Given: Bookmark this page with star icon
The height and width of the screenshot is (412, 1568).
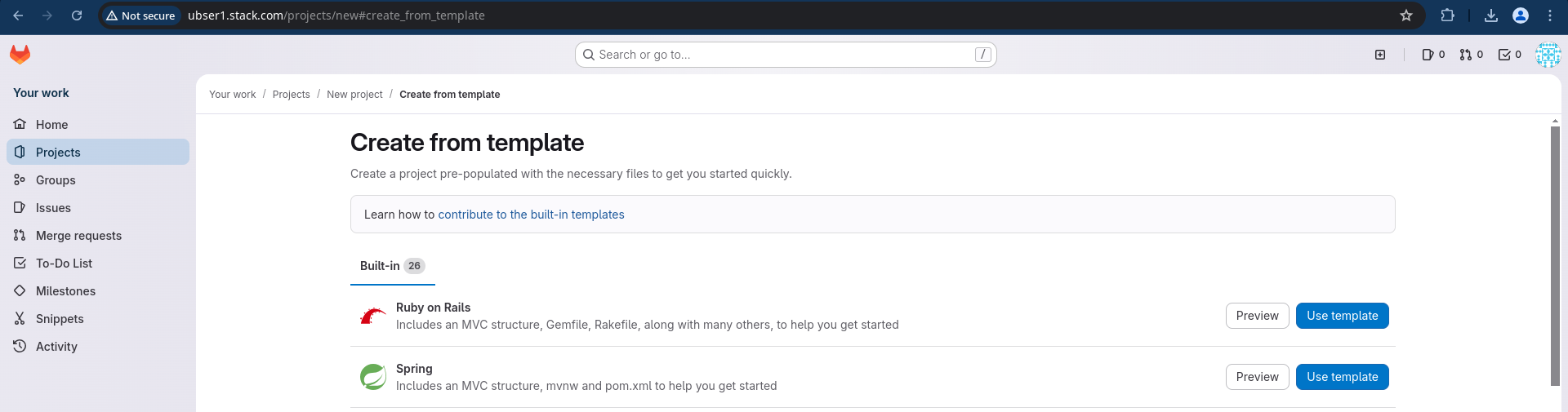Looking at the screenshot, I should 1406,16.
